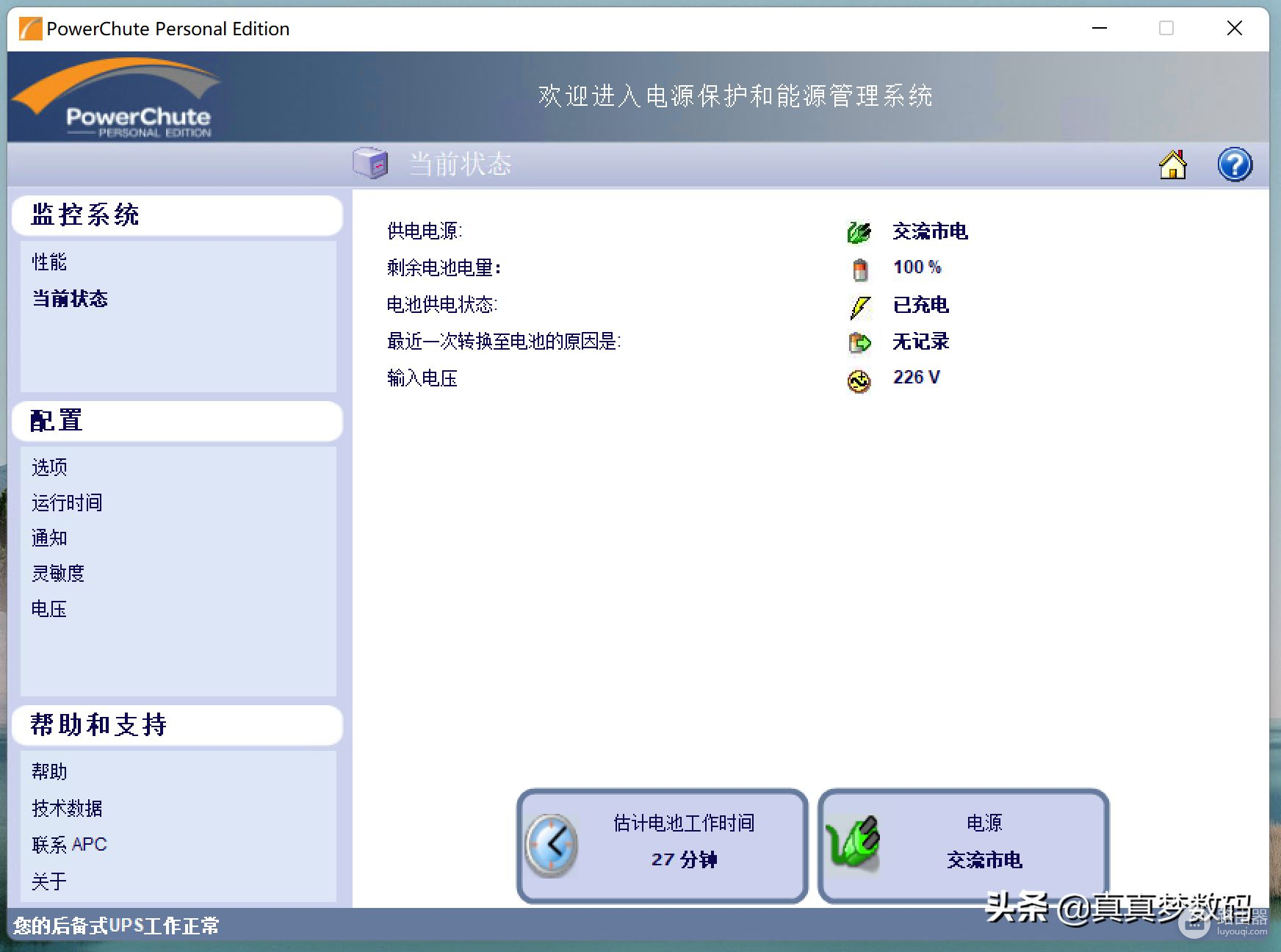Click the voltage wave icon beside 226 V
This screenshot has height=952, width=1281.
(859, 380)
